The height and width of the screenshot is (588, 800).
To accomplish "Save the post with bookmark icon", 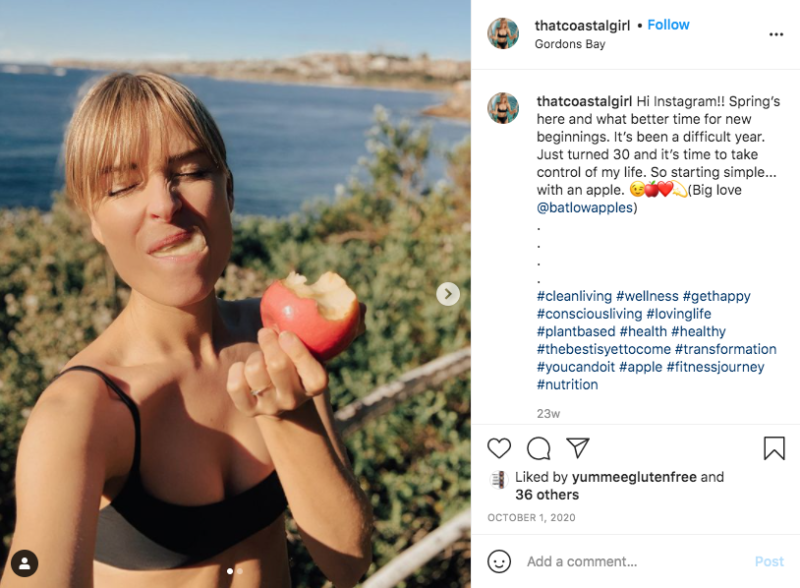I will tap(774, 448).
